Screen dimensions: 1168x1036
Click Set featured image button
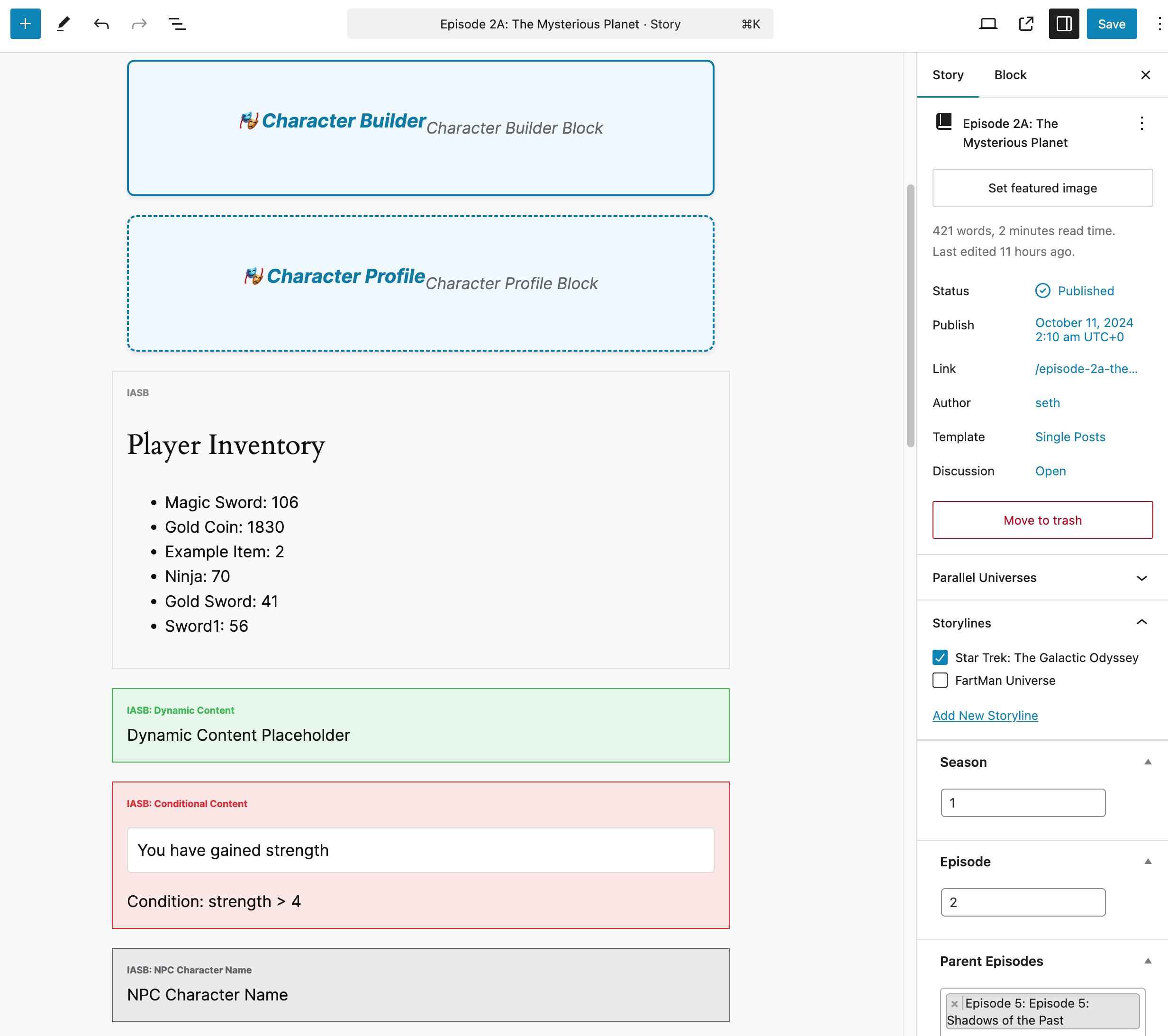(x=1042, y=187)
